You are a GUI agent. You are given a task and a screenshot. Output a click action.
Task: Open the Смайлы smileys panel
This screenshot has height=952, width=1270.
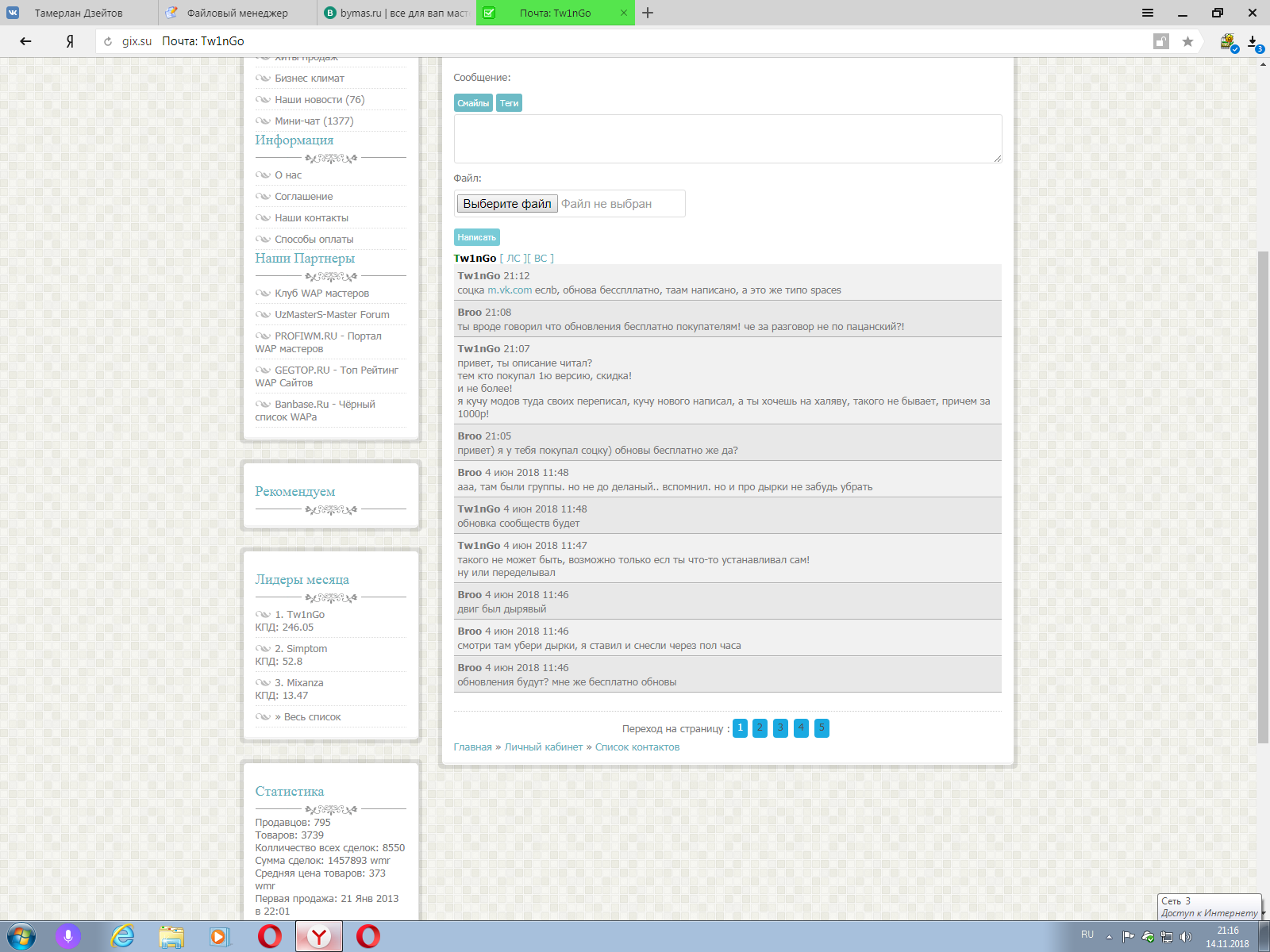coord(473,103)
